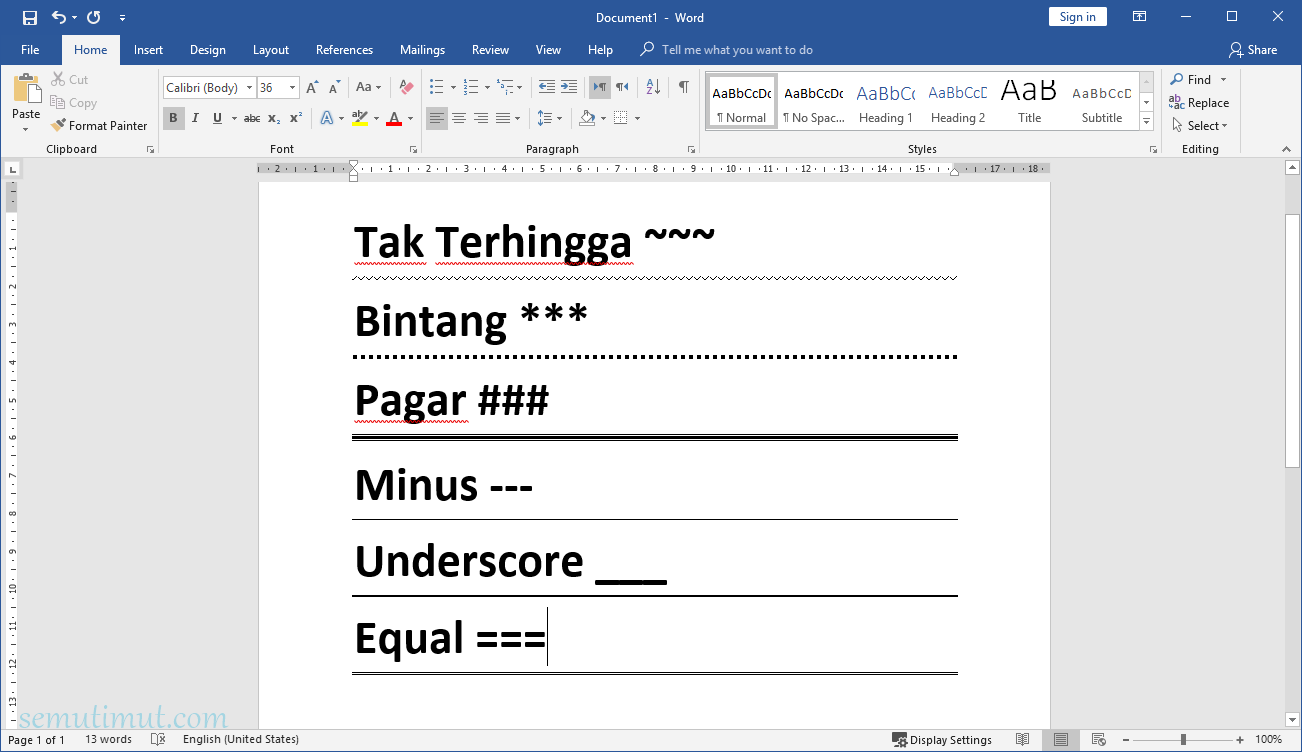Screen dimensions: 1302x752
Task: Toggle Underline formatting
Action: [x=217, y=118]
